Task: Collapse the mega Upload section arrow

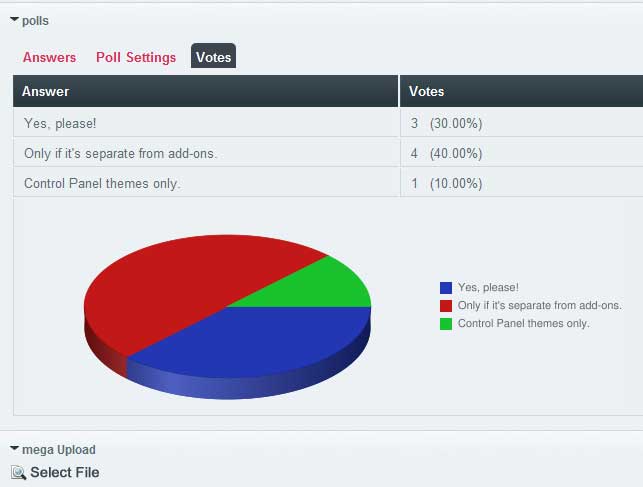Action: [14, 448]
